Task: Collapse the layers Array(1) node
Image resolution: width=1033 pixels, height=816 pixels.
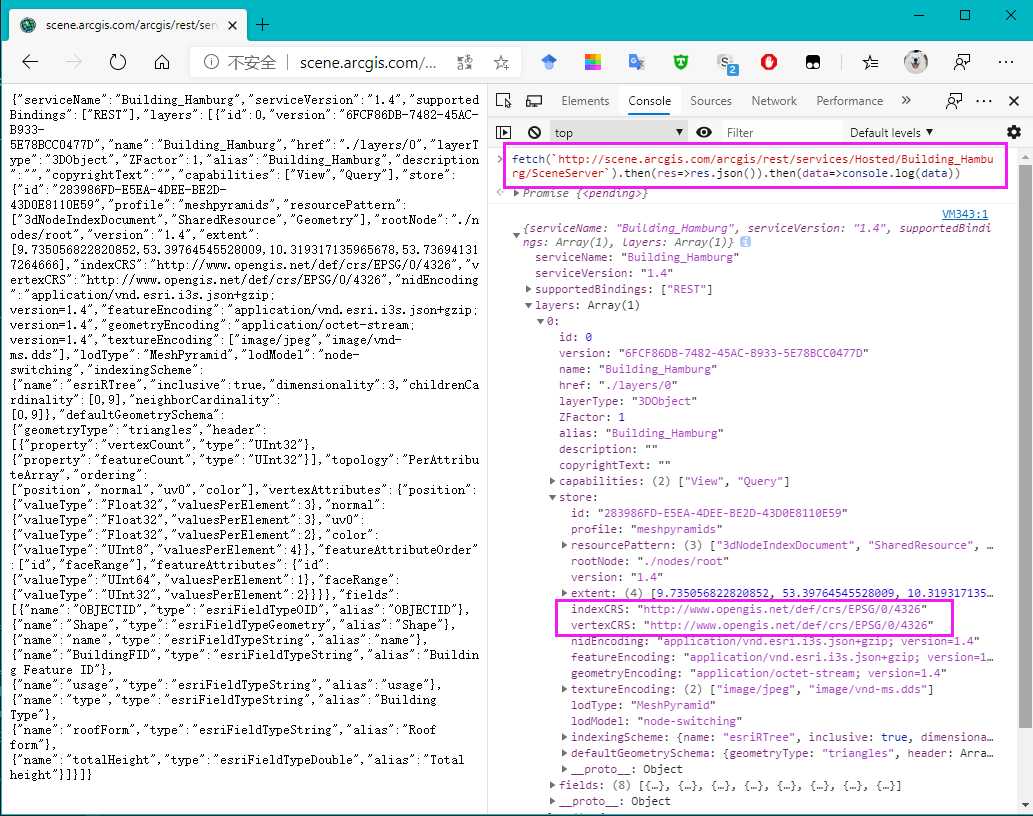Action: 528,305
